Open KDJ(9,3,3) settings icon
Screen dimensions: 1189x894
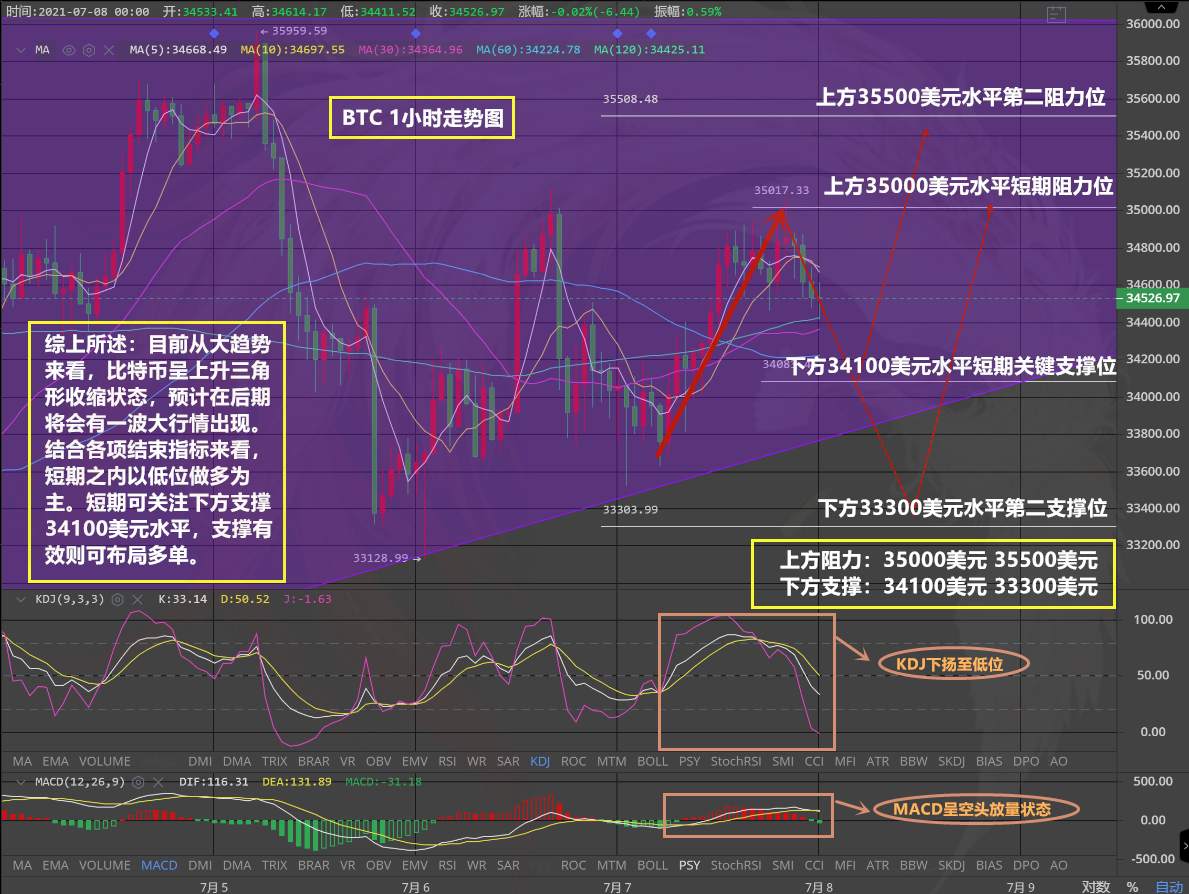click(118, 599)
